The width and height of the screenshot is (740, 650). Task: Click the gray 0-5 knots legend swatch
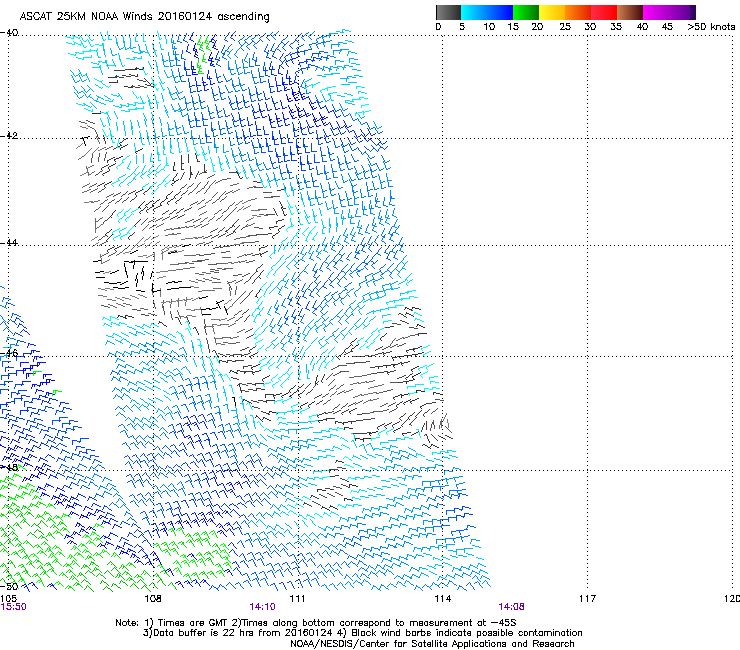point(448,12)
